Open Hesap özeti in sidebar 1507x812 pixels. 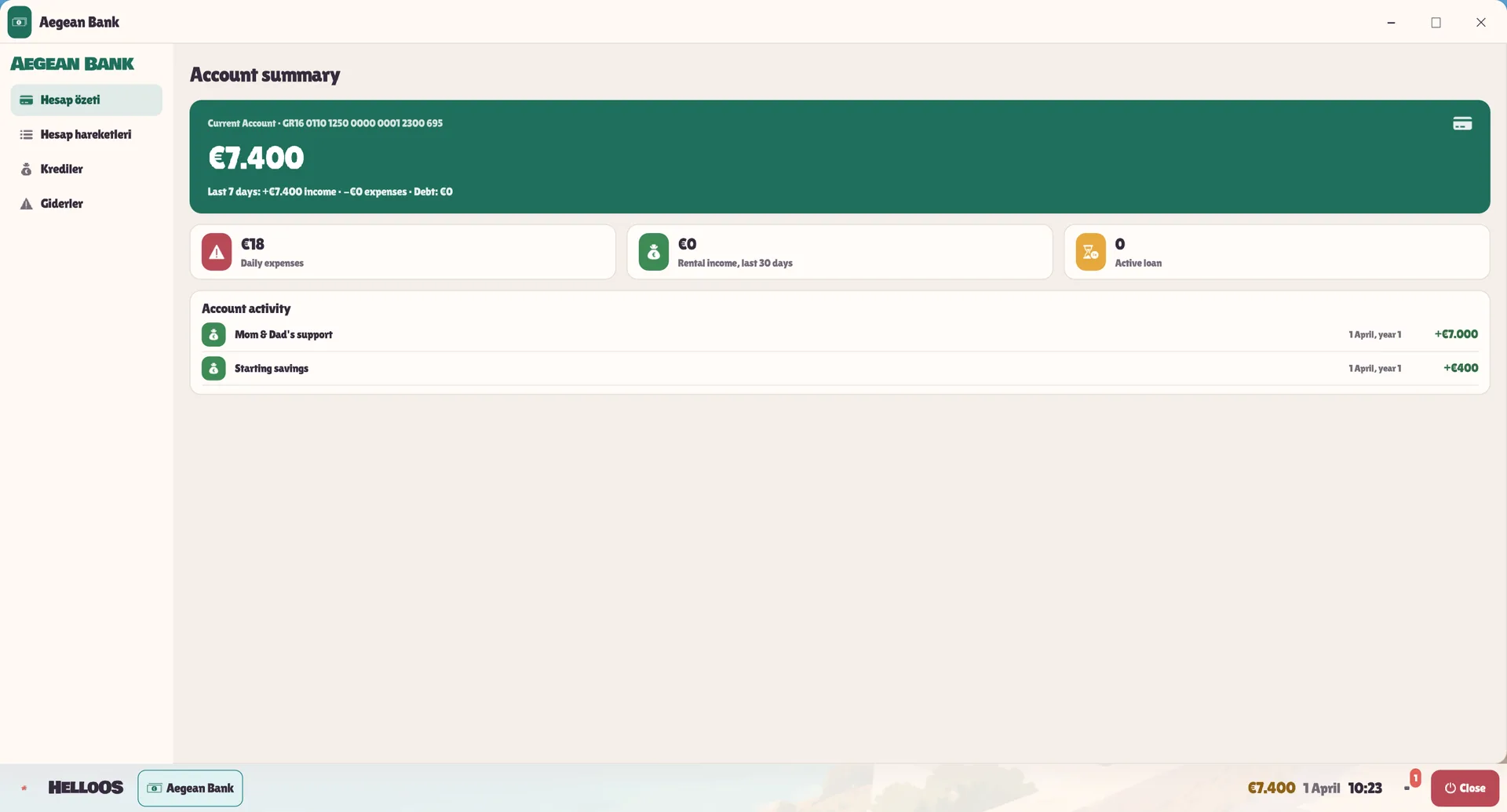click(86, 100)
